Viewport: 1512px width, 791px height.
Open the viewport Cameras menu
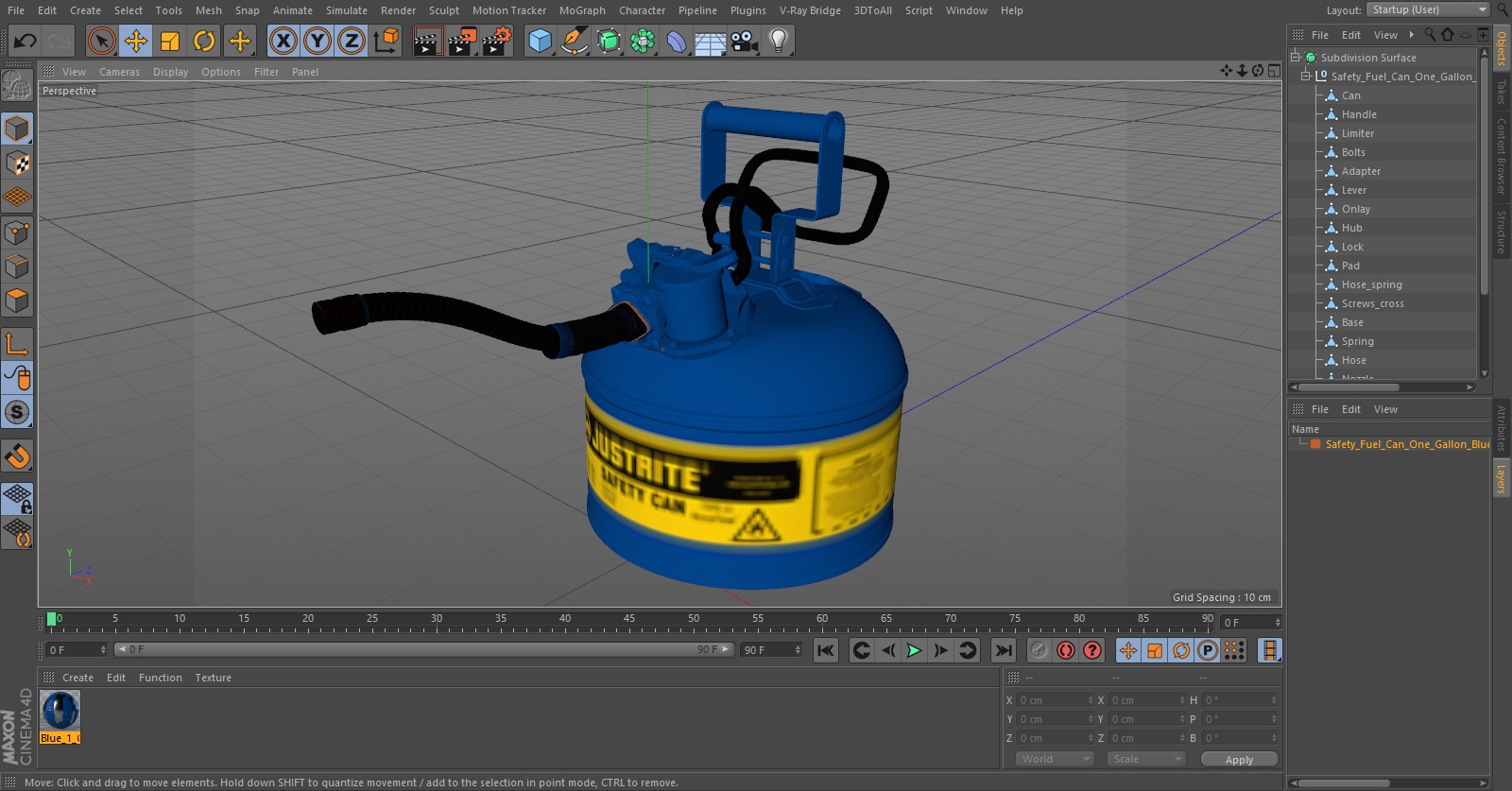[x=119, y=72]
